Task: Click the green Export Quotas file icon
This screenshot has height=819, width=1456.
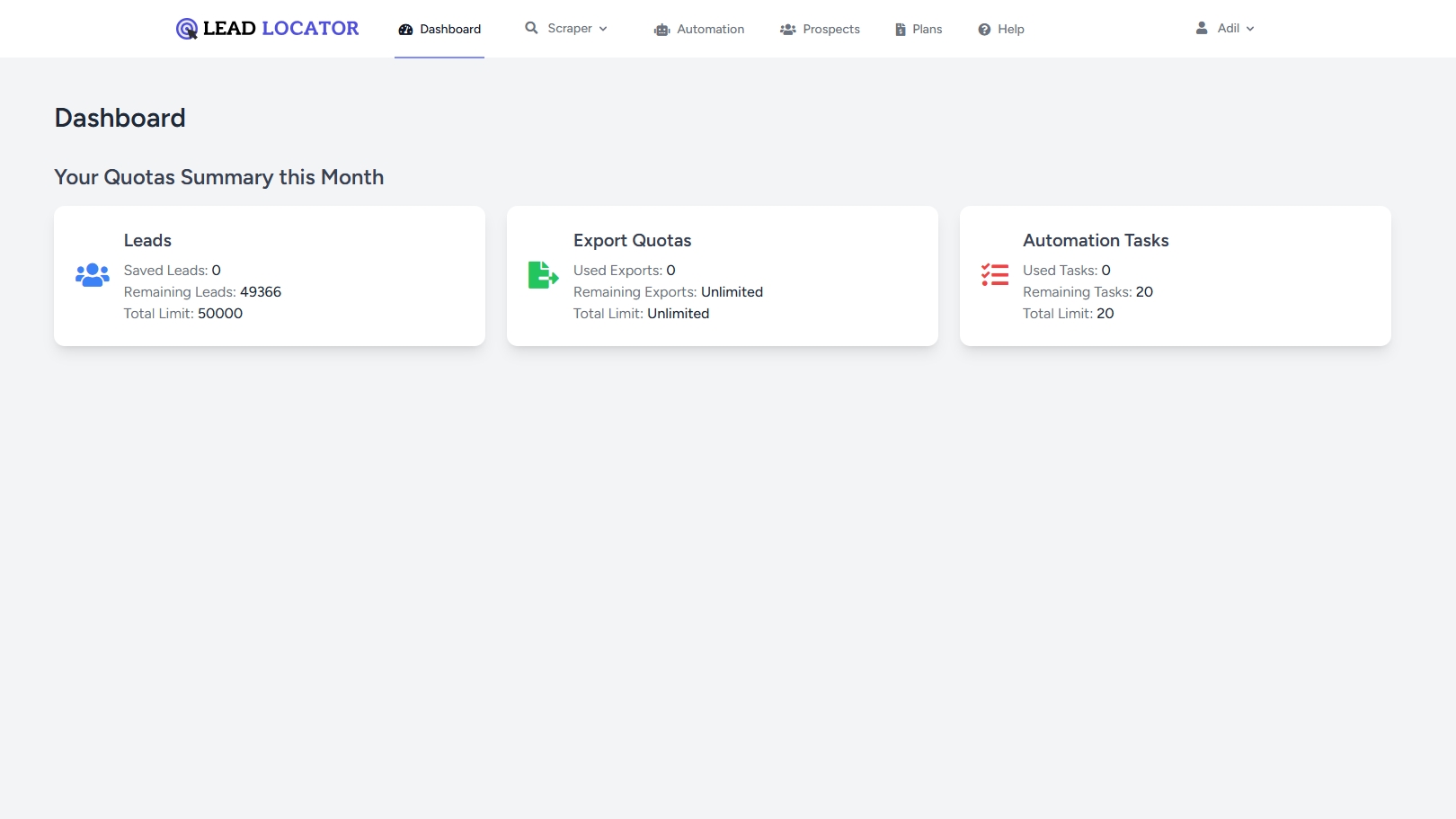Action: coord(543,275)
